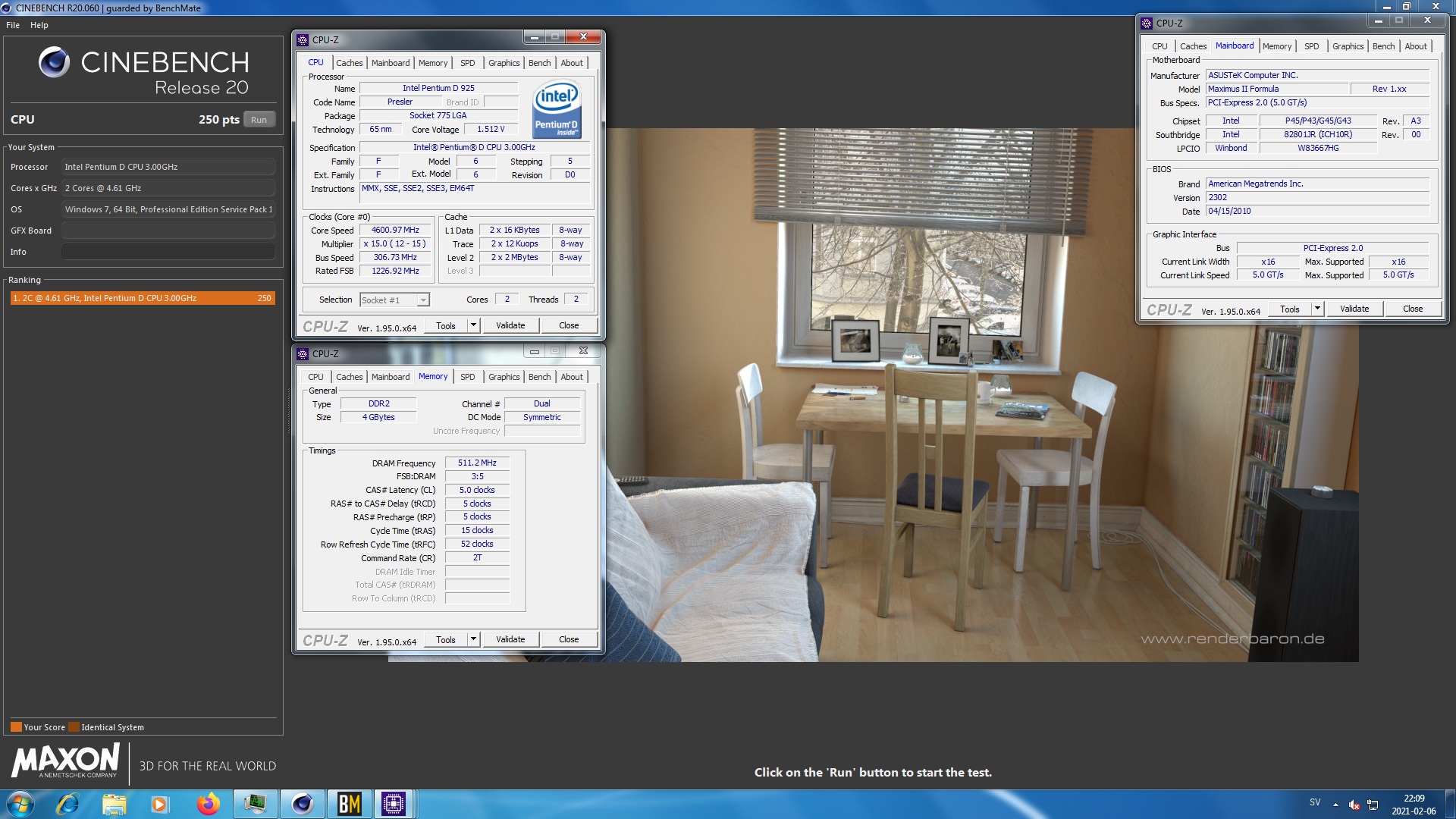
Task: Select Graphics tab in Mainboard window
Action: pyautogui.click(x=1348, y=46)
